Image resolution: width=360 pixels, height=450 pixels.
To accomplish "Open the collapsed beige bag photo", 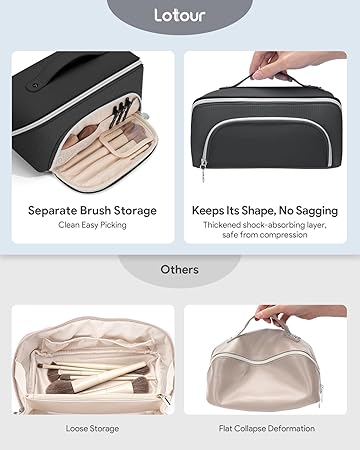I will pyautogui.click(x=265, y=360).
